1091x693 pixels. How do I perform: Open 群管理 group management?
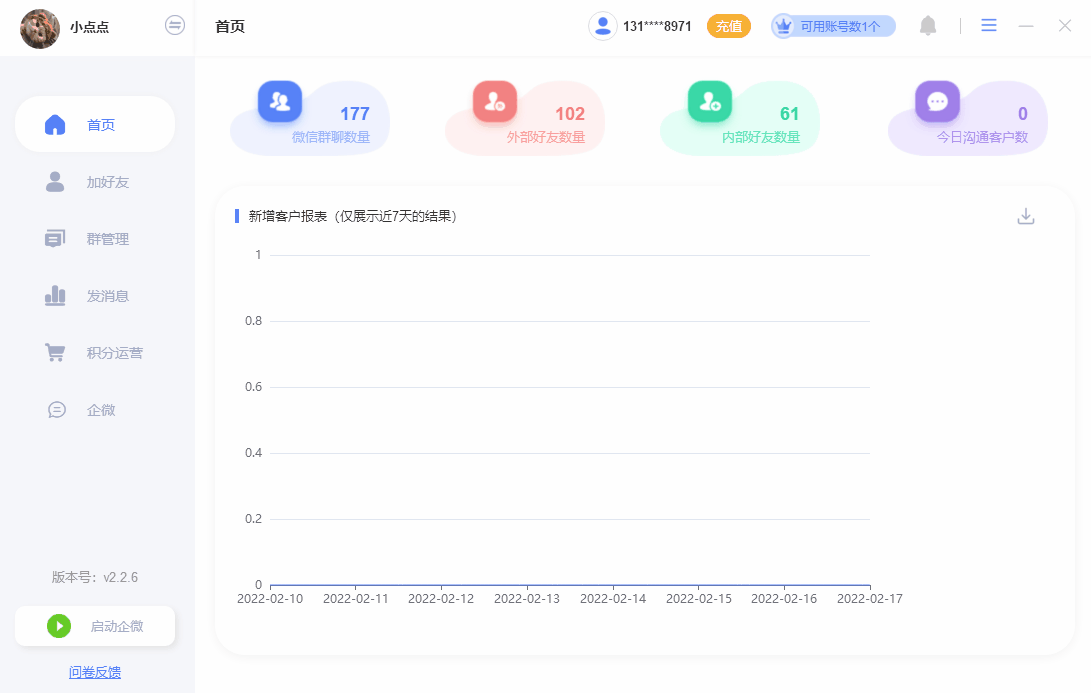[95, 239]
